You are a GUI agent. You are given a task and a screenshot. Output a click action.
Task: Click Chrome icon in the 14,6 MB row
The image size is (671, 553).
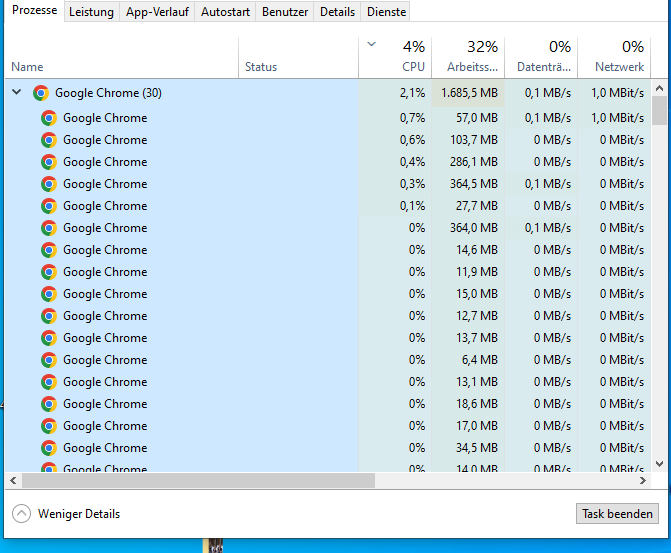pos(49,250)
